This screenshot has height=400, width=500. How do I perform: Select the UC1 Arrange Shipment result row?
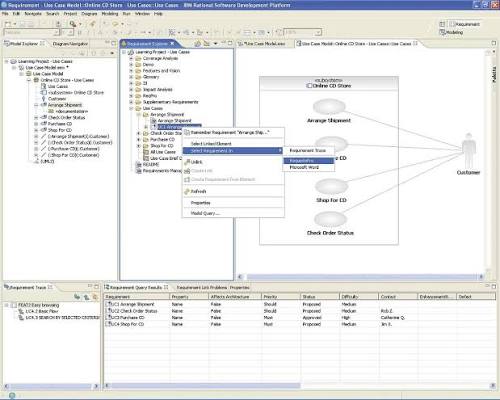[x=299, y=304]
